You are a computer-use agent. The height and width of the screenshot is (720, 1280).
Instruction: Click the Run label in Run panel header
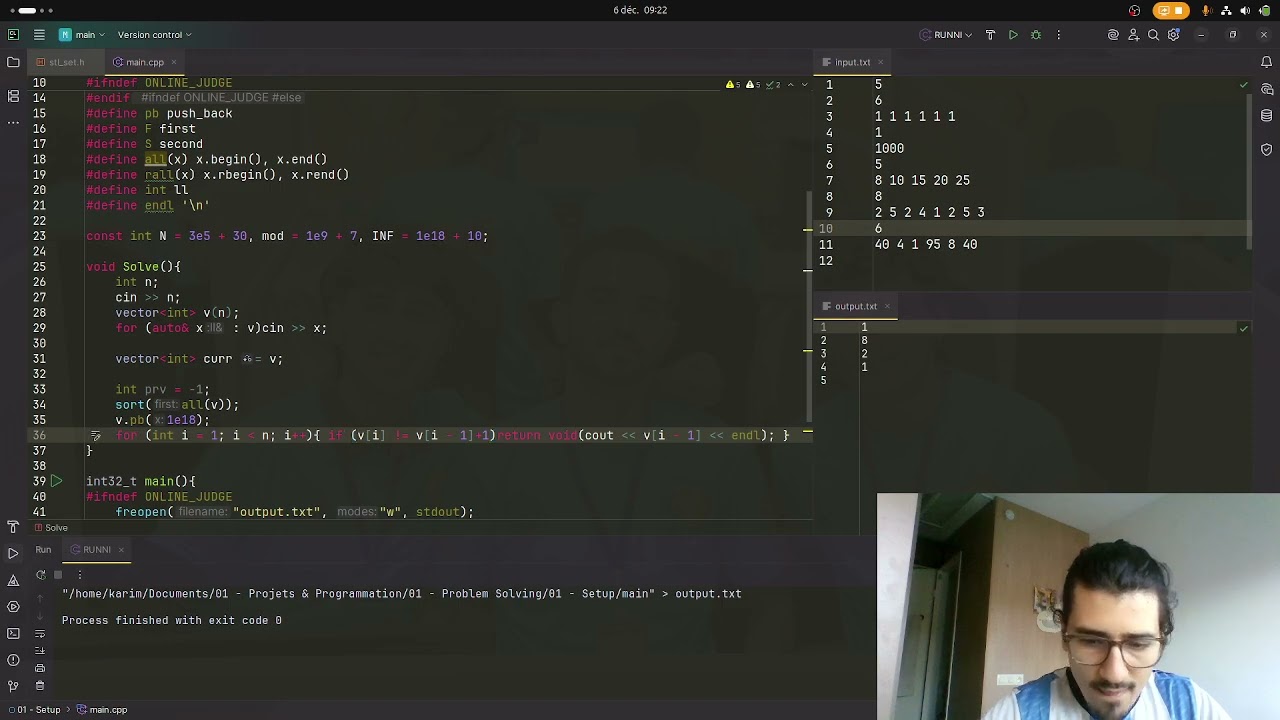point(43,550)
